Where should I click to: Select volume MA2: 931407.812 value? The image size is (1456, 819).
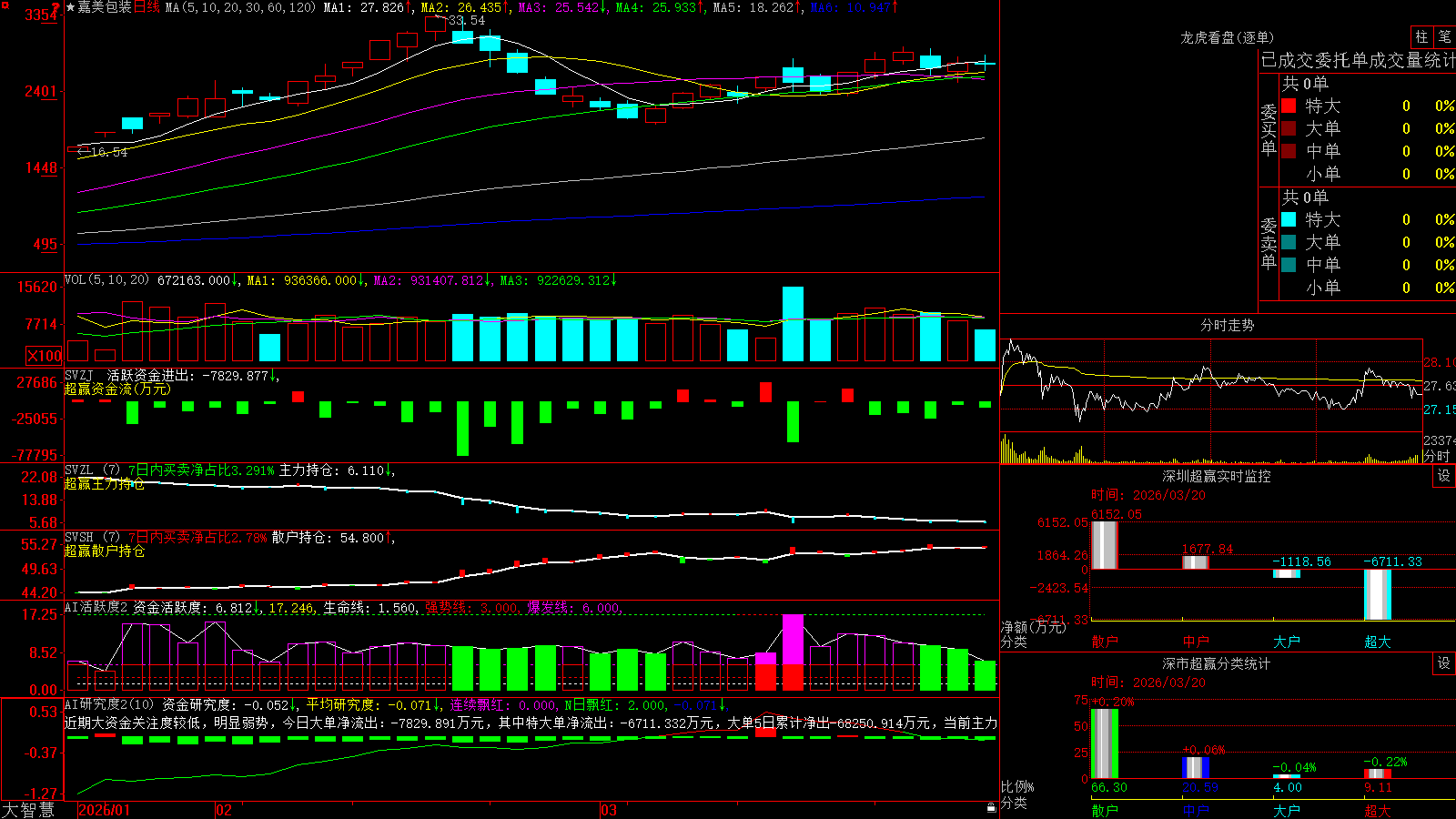click(432, 280)
